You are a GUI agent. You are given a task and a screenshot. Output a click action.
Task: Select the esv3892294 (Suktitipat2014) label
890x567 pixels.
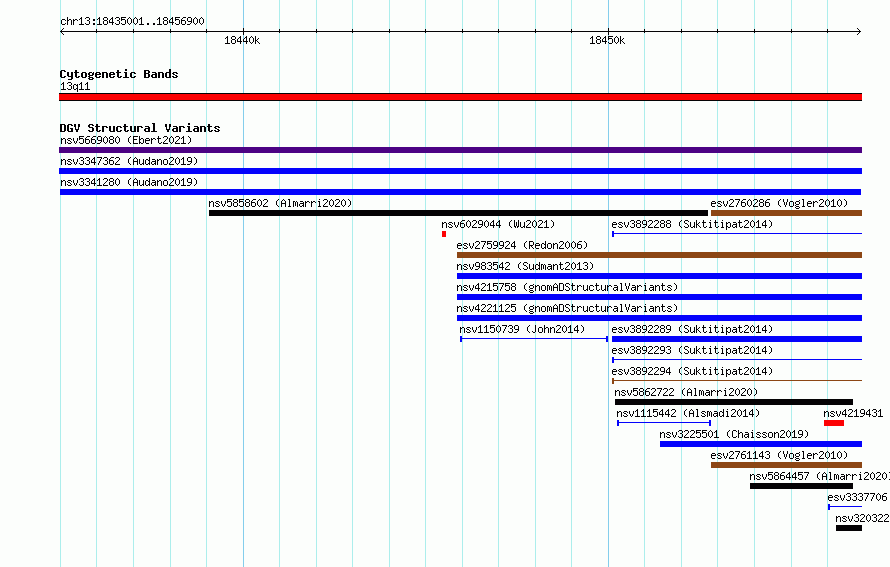point(692,371)
